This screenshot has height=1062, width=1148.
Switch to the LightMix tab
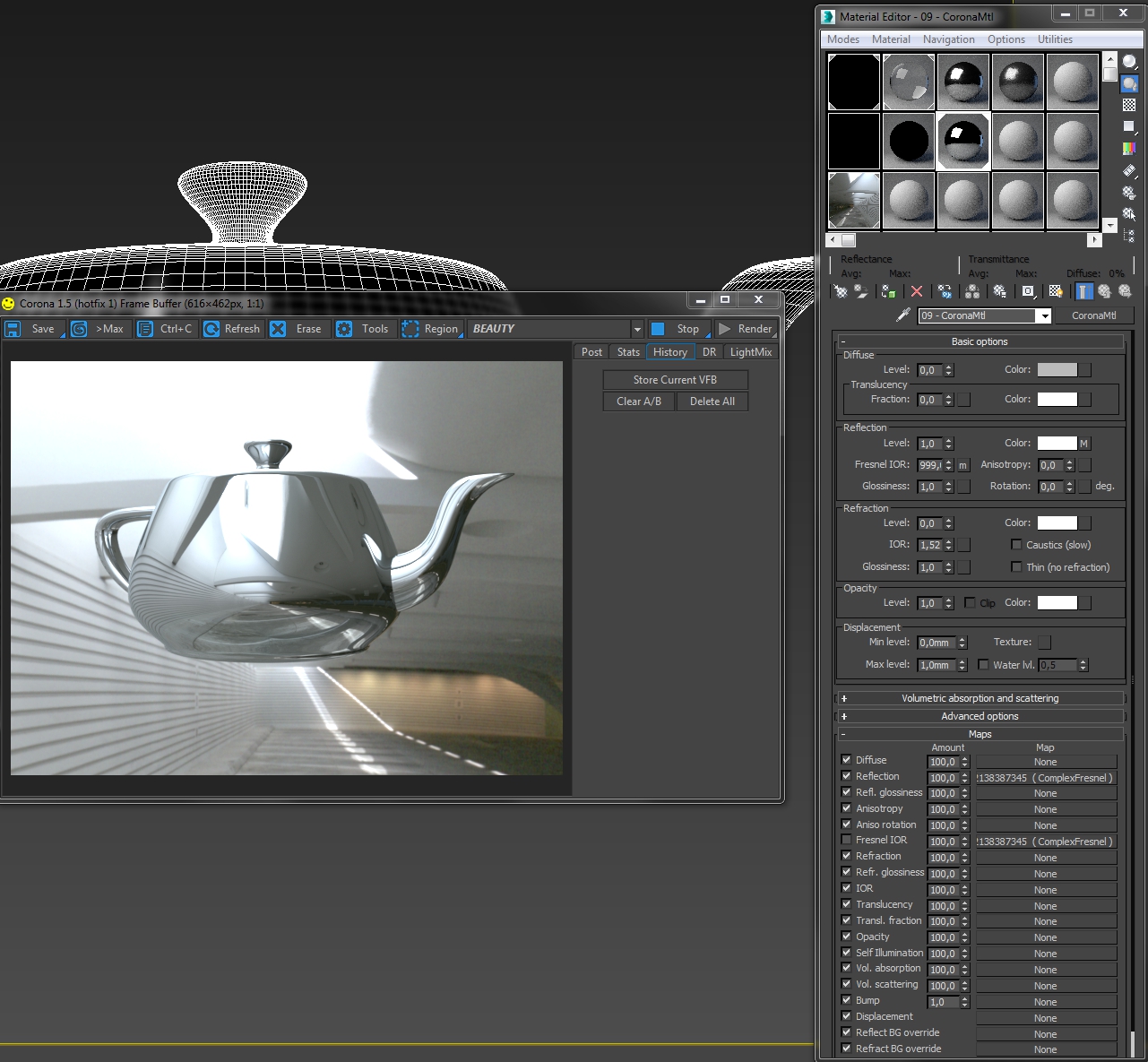[750, 352]
